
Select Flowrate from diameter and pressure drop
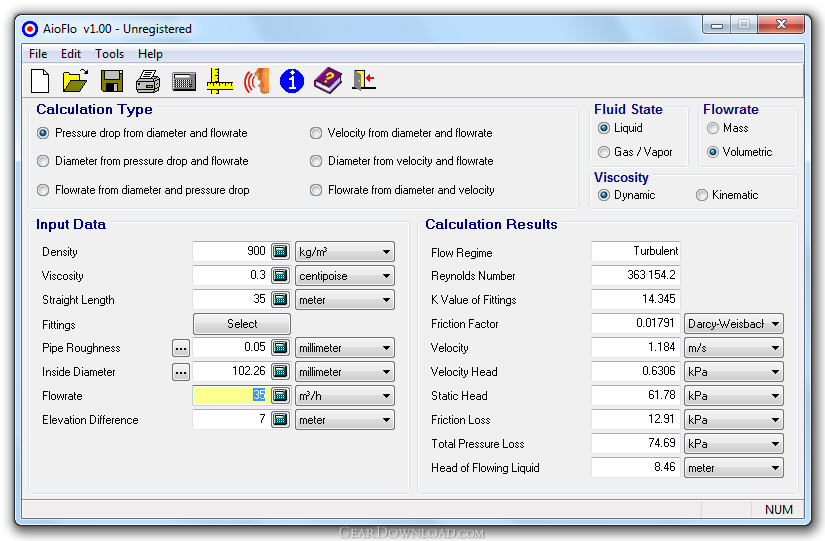(x=143, y=190)
